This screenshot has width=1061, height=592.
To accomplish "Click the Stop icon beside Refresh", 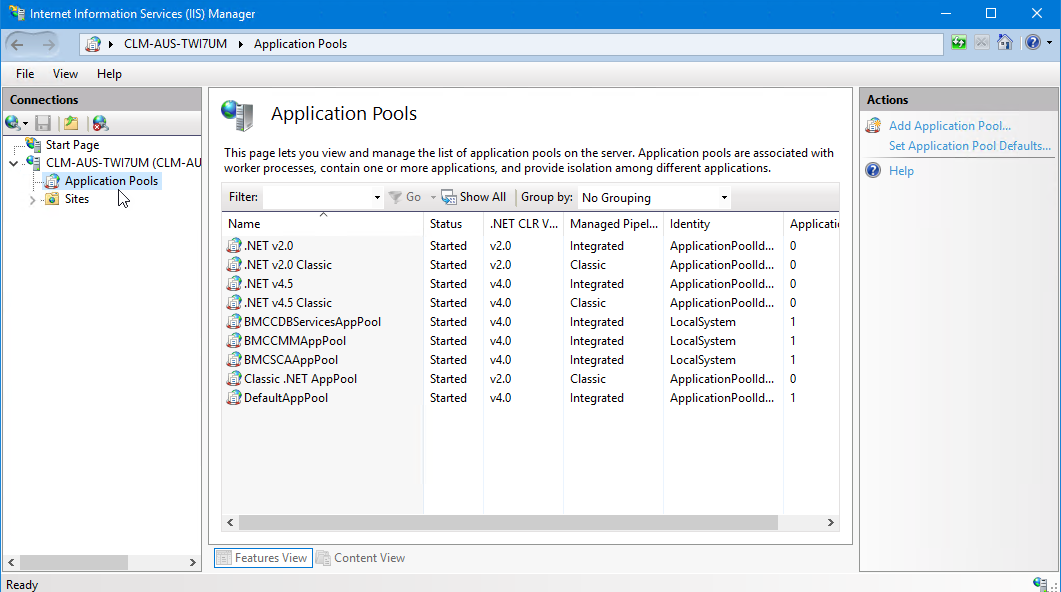I will [x=982, y=43].
